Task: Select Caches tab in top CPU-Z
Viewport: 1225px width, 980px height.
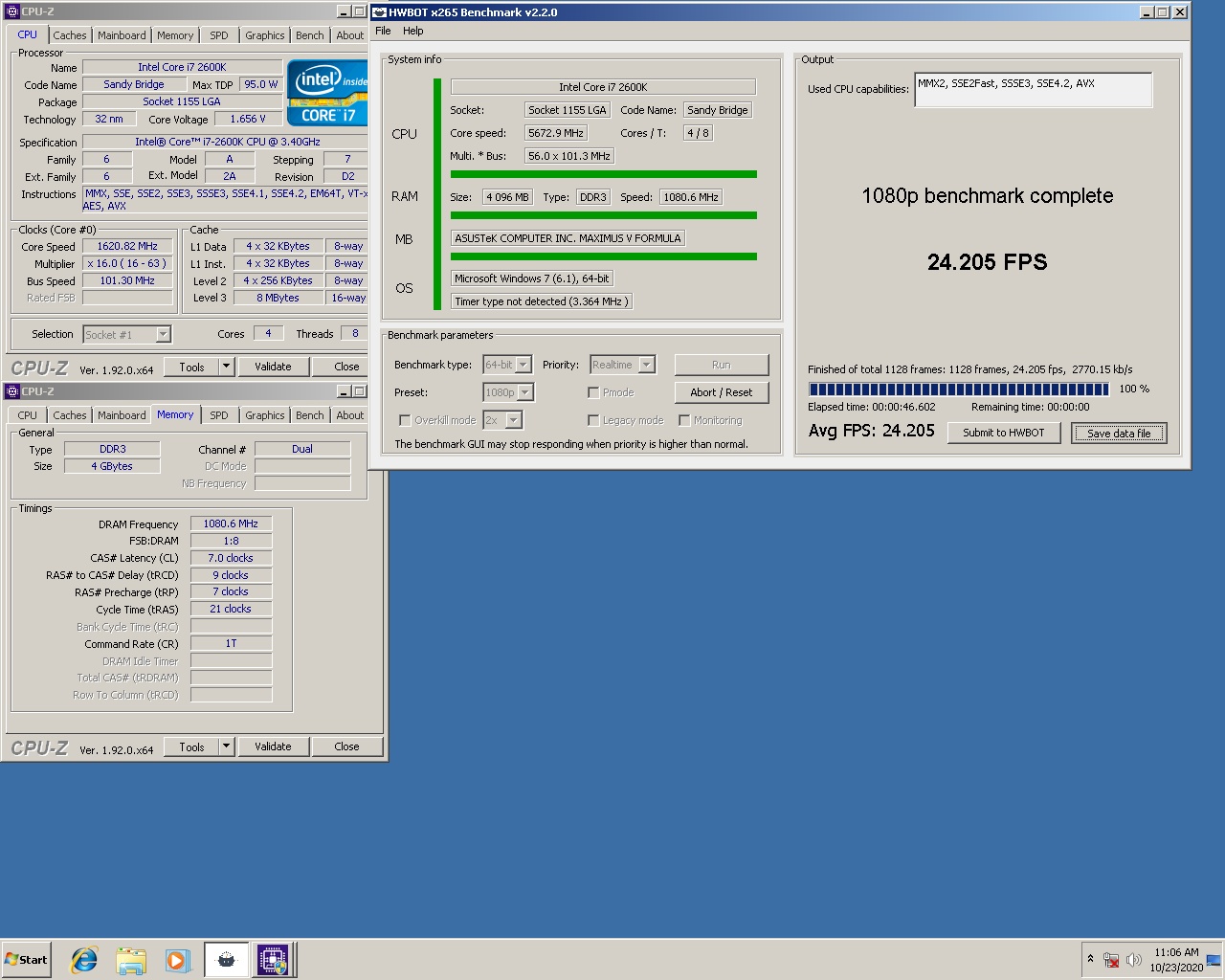Action: coord(70,35)
